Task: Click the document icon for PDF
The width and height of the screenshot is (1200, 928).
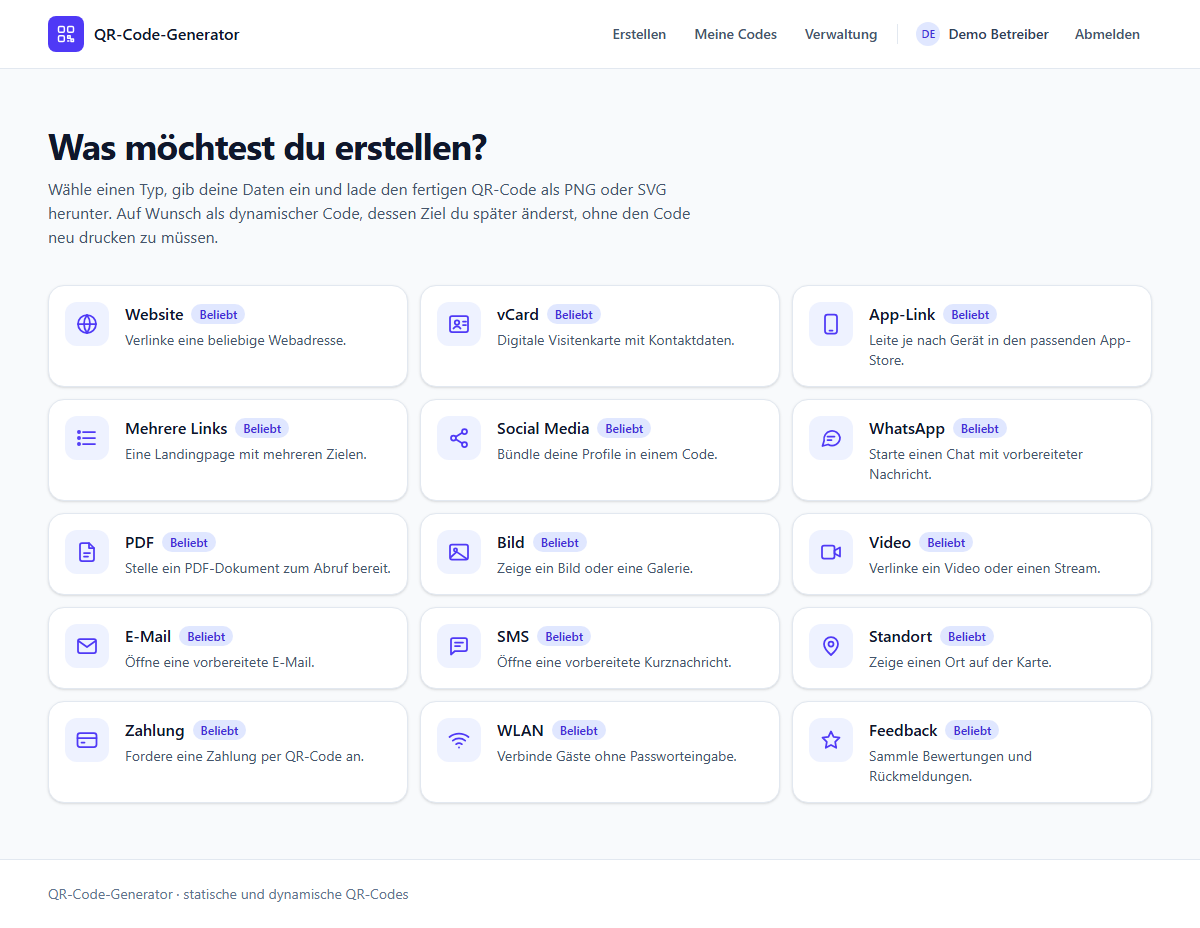Action: (87, 552)
